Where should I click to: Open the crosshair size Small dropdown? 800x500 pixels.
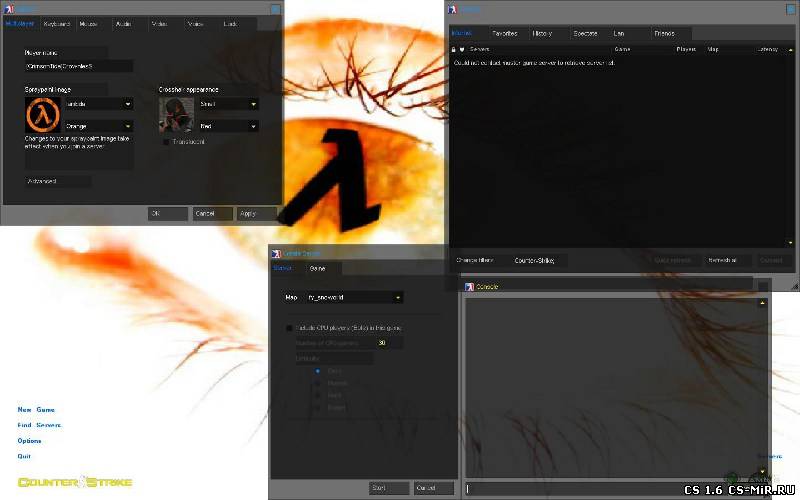pyautogui.click(x=229, y=104)
